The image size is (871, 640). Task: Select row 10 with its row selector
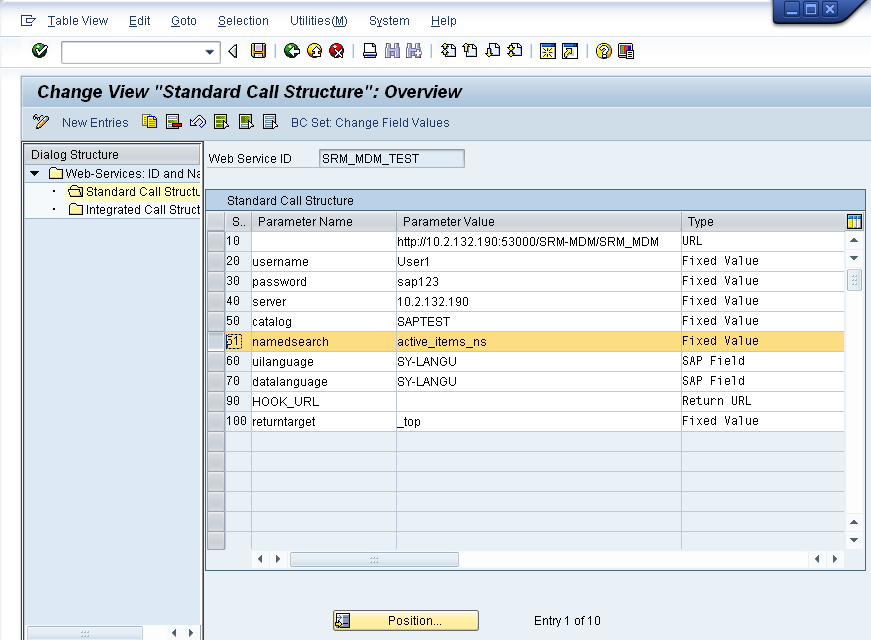tap(216, 242)
